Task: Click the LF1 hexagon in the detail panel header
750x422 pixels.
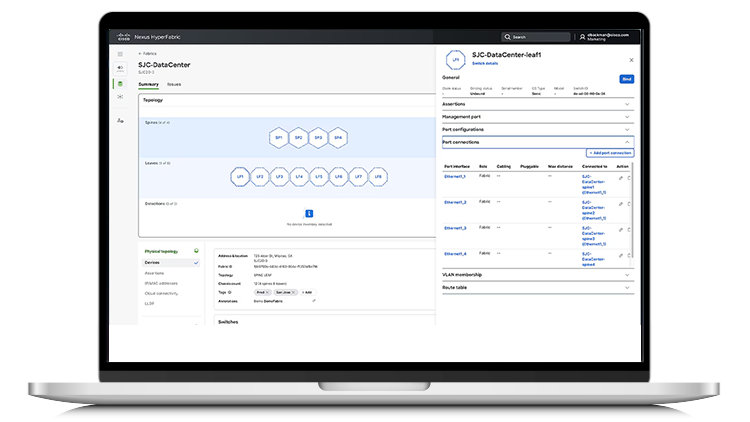Action: 455,60
